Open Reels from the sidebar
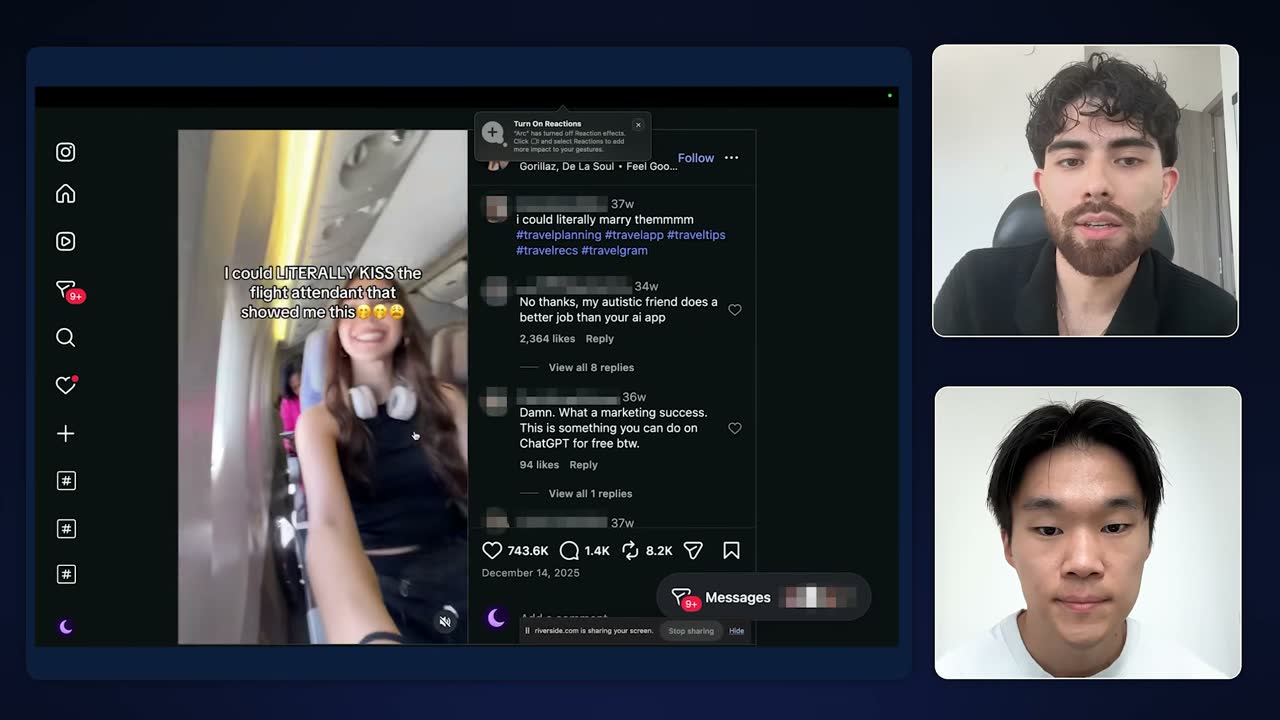Image resolution: width=1280 pixels, height=720 pixels. point(65,241)
